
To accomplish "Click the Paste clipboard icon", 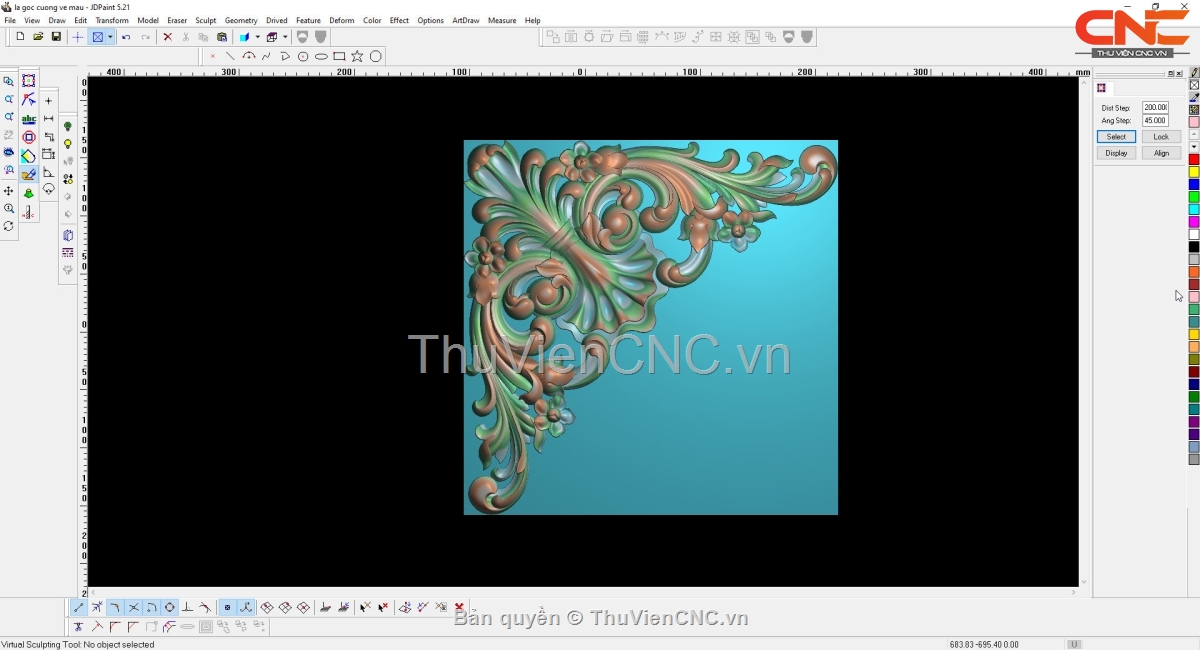I will pos(222,37).
